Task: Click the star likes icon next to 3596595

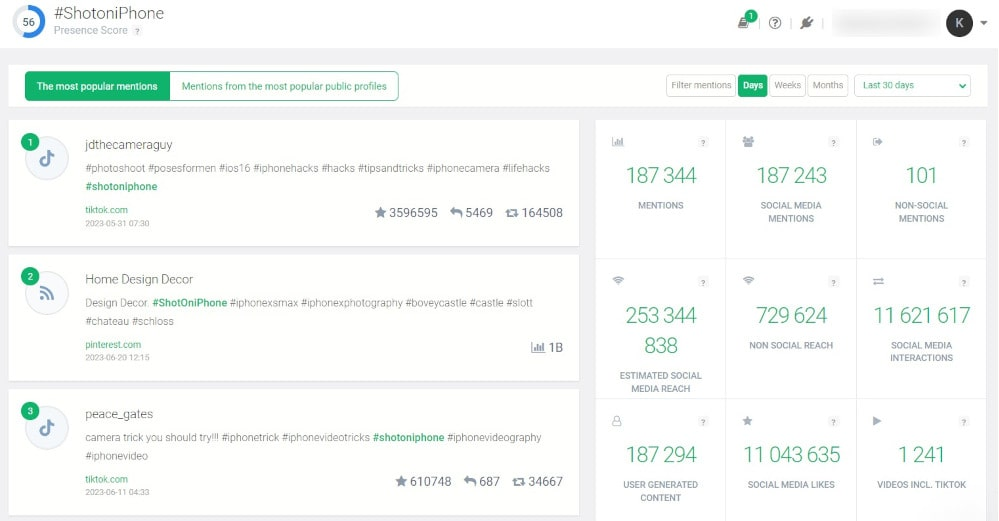Action: (x=380, y=213)
